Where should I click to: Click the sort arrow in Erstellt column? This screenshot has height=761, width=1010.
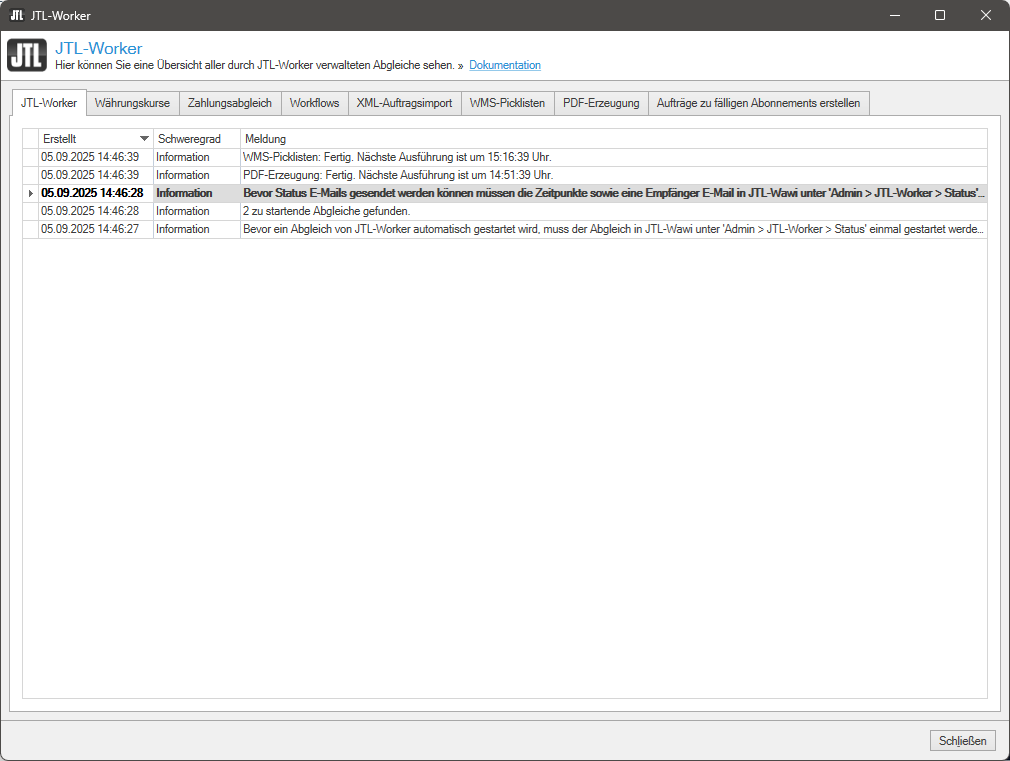[144, 138]
